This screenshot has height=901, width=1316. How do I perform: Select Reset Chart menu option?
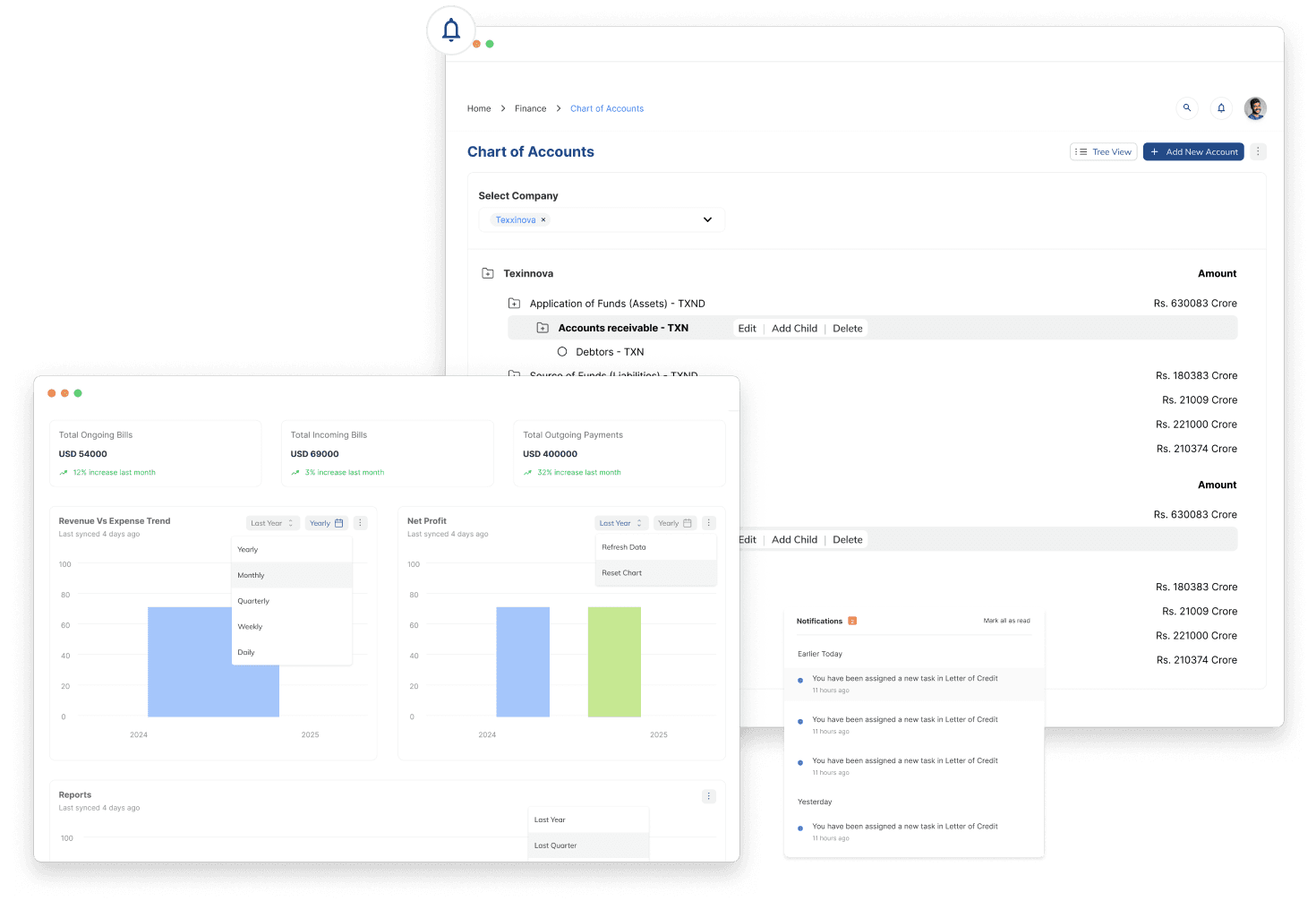click(622, 573)
